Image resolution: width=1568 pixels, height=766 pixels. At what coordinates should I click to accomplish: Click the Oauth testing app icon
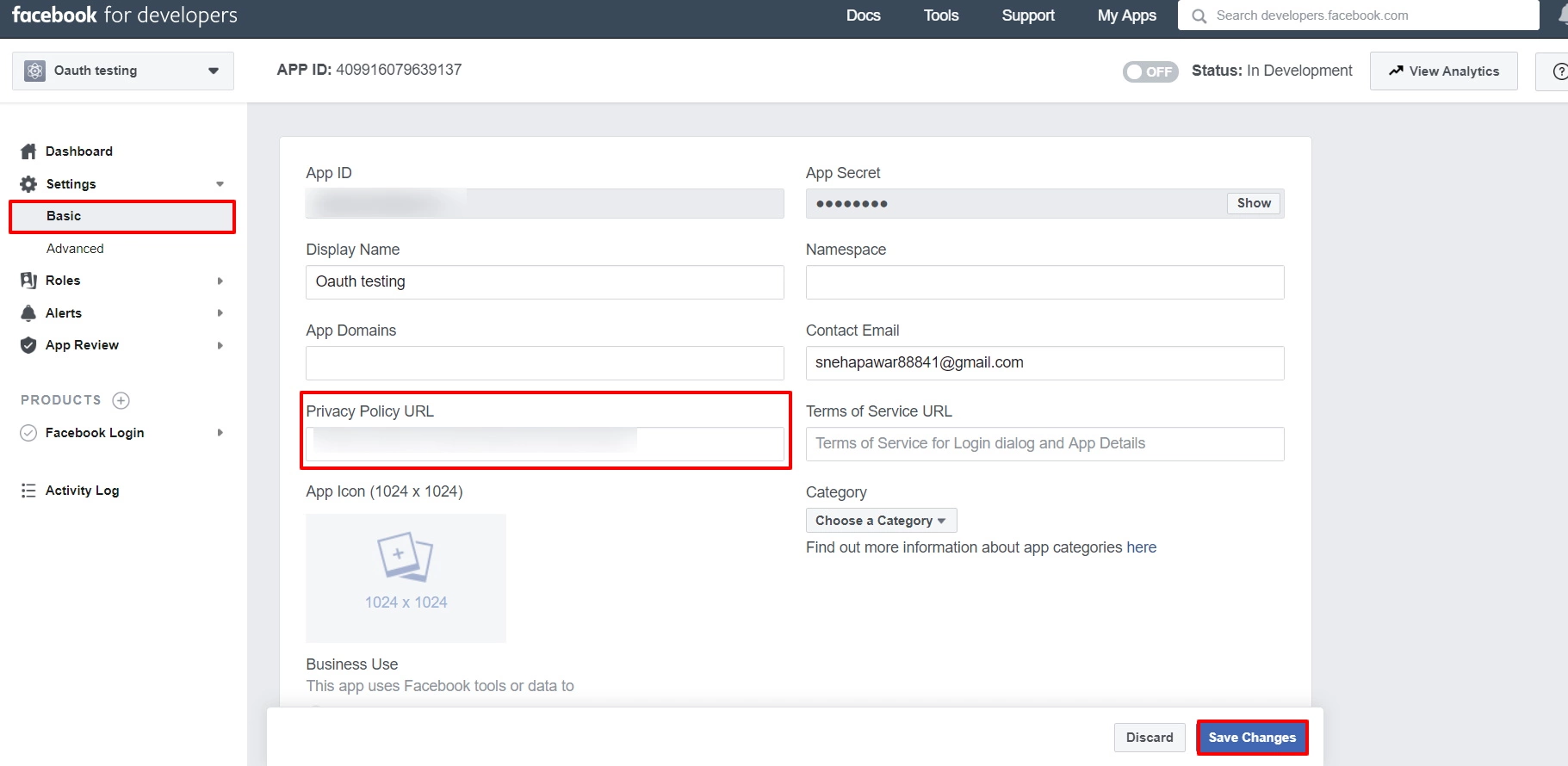pyautogui.click(x=34, y=71)
